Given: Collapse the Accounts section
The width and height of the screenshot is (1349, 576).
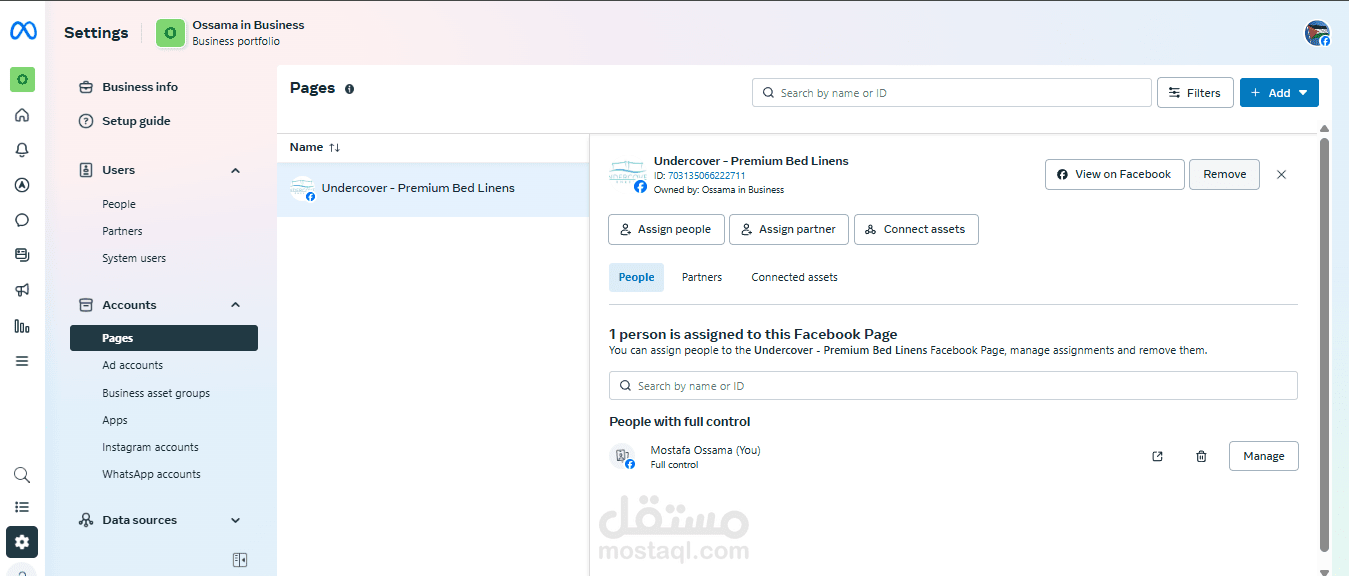Looking at the screenshot, I should click(236, 305).
